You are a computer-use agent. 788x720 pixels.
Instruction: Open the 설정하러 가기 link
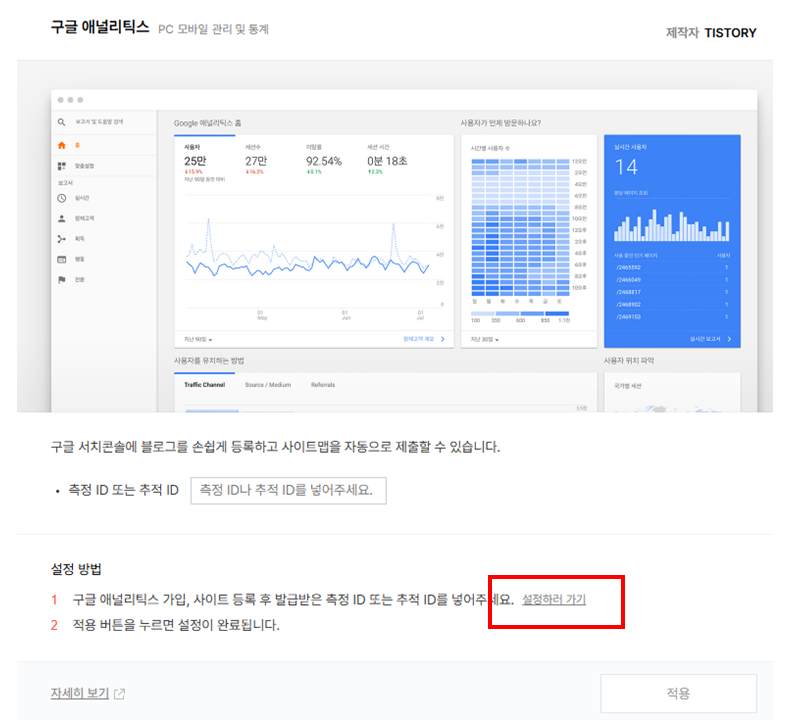554,599
